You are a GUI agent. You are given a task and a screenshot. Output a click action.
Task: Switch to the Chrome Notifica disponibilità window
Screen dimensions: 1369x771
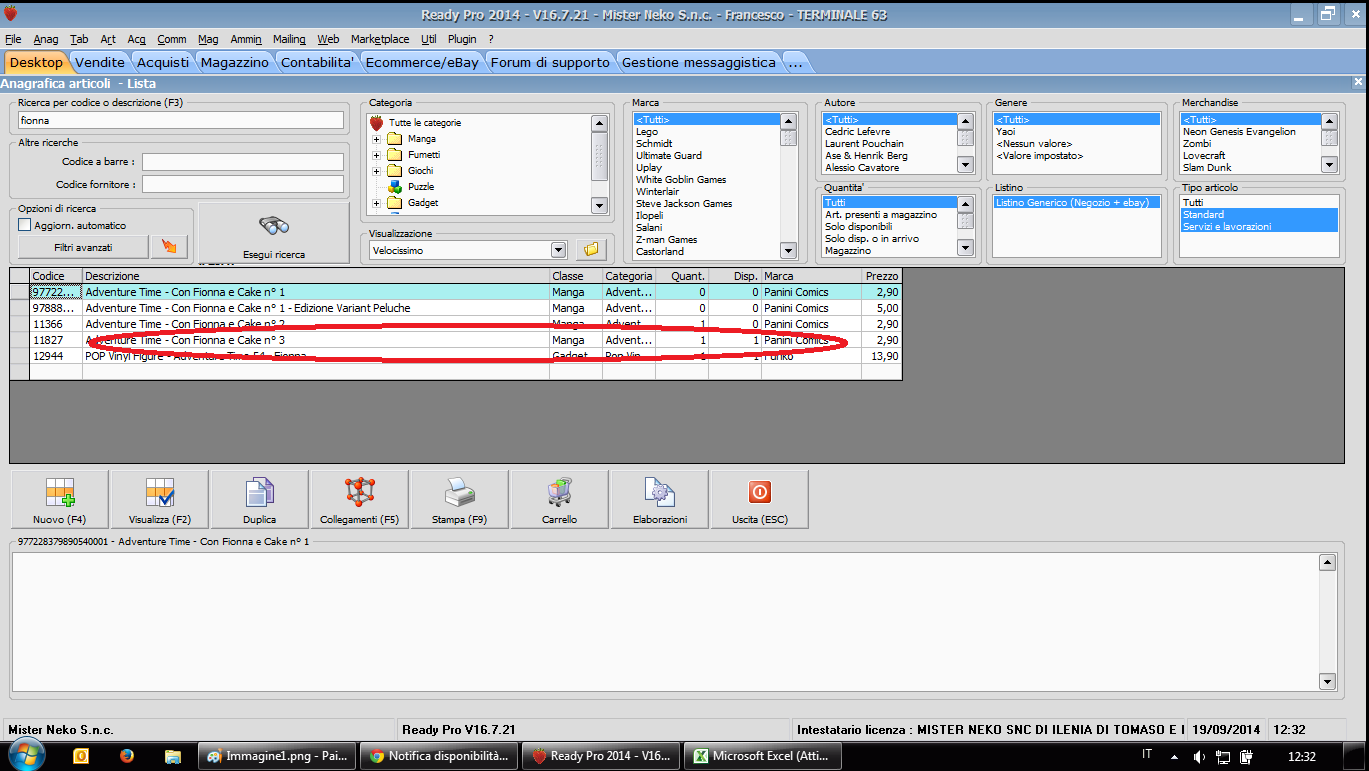coord(439,756)
